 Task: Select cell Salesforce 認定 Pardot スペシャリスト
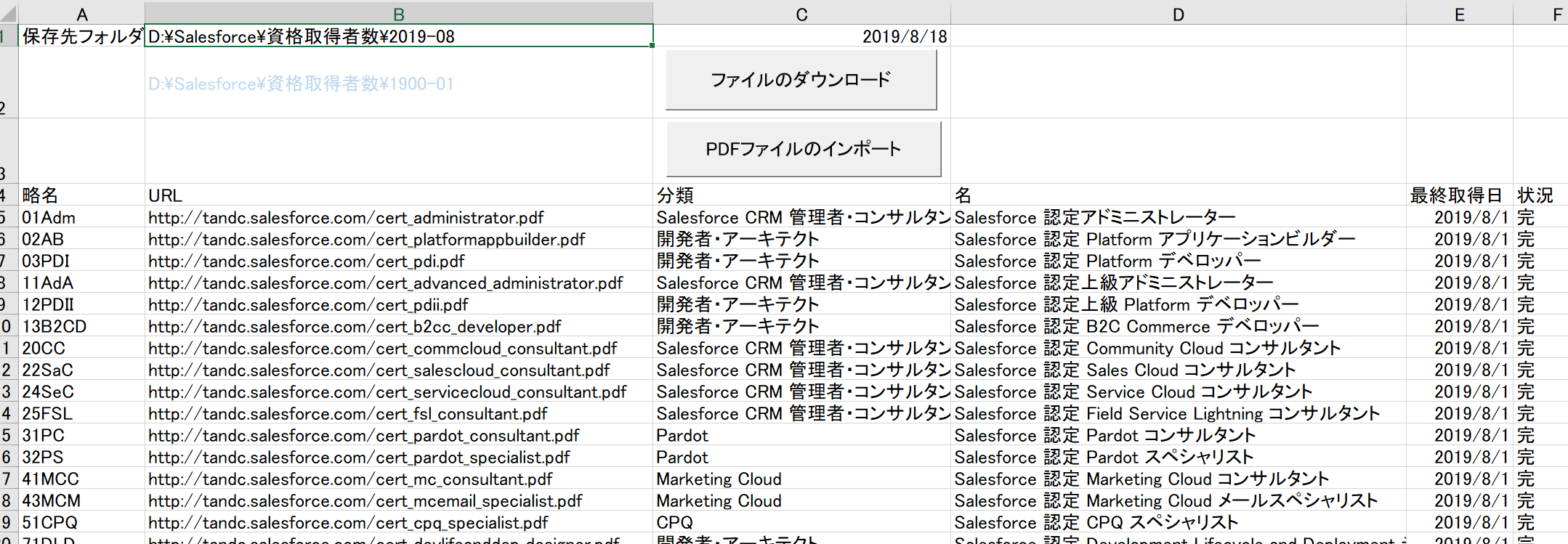click(x=1178, y=456)
